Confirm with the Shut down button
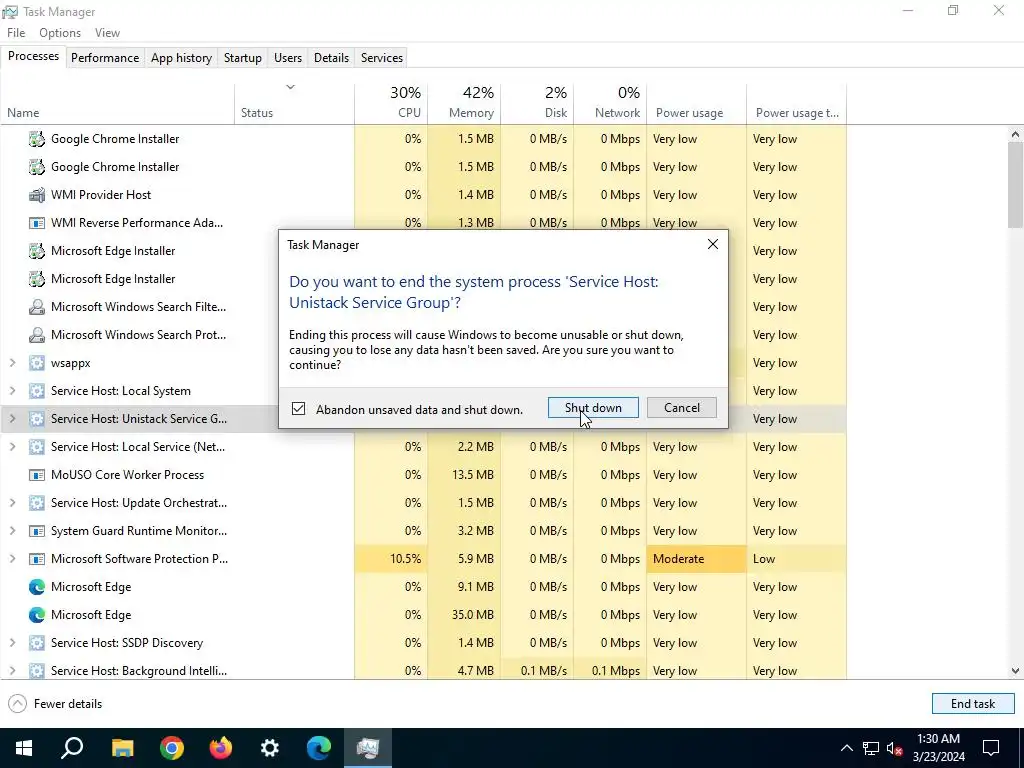1024x768 pixels. click(593, 408)
